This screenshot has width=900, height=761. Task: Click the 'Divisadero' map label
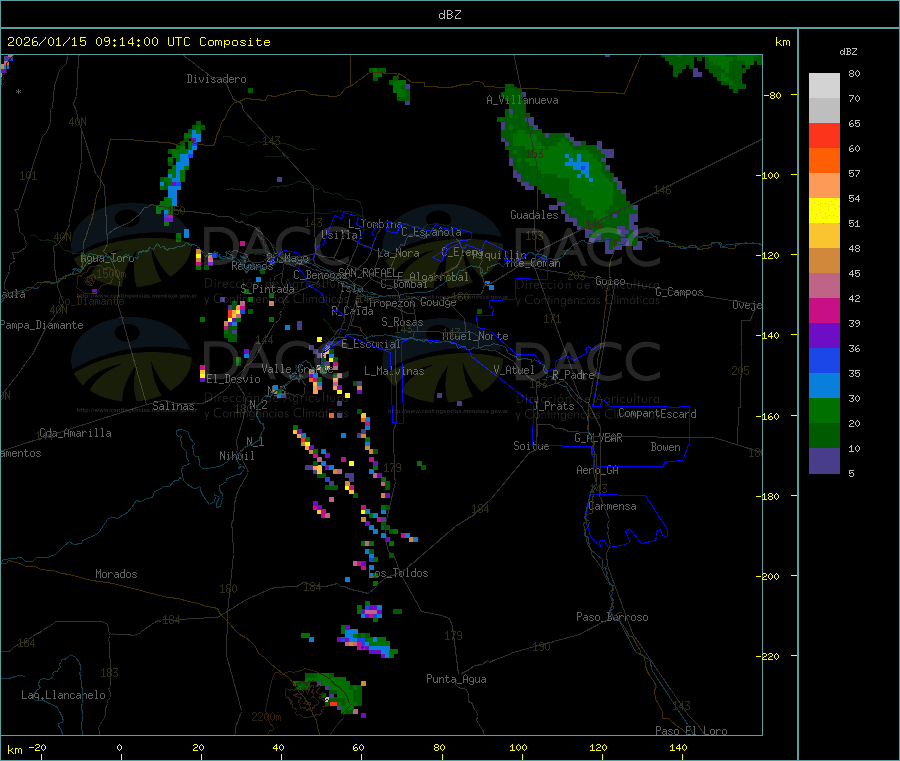(216, 79)
